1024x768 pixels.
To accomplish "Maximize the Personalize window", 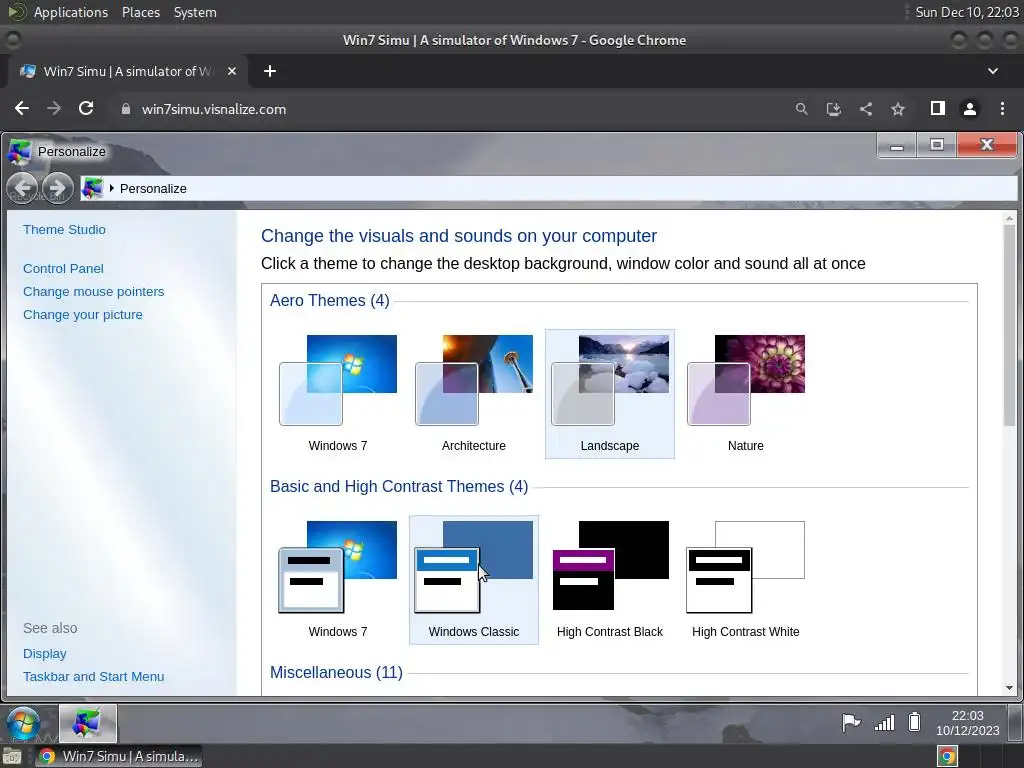I will [x=936, y=145].
